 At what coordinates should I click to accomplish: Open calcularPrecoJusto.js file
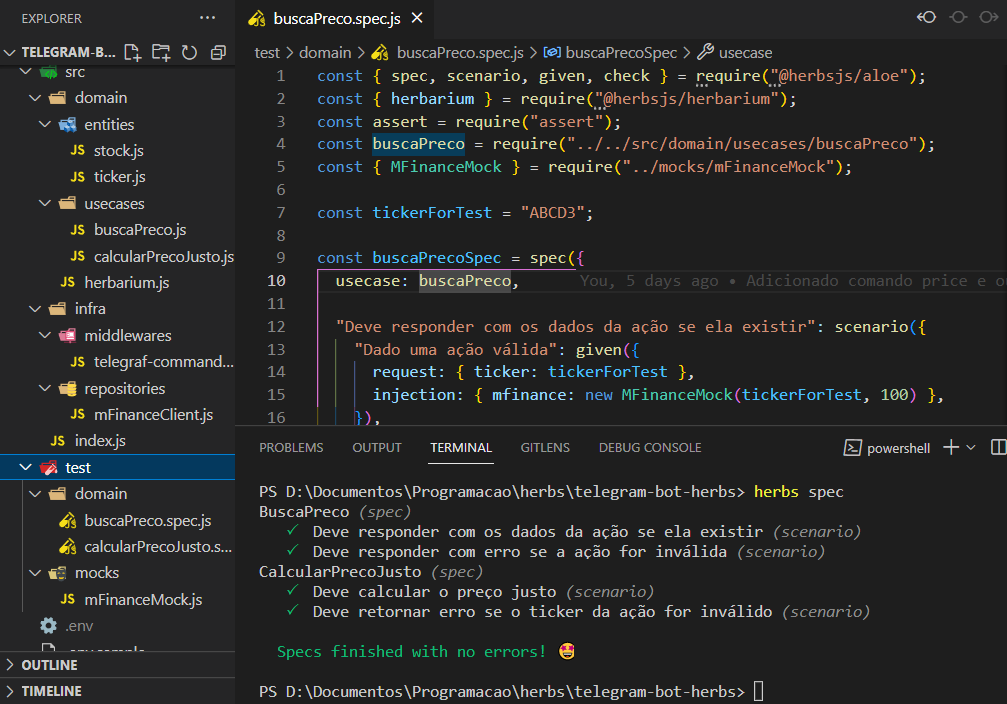coord(164,256)
